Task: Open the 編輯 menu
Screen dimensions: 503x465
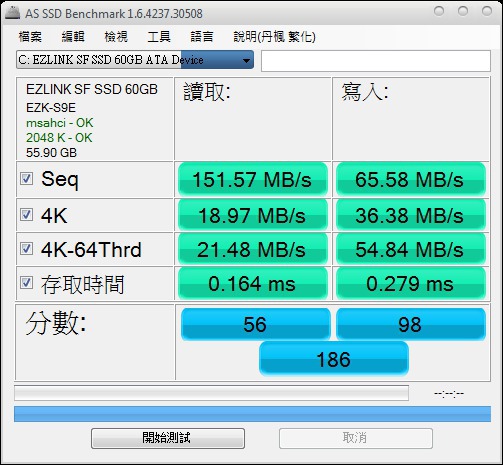Action: tap(73, 37)
